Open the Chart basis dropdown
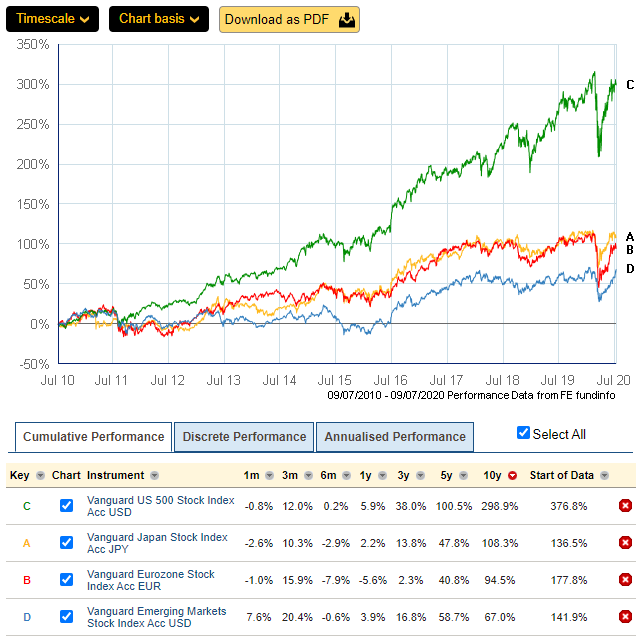Image resolution: width=641 pixels, height=640 pixels. tap(159, 19)
